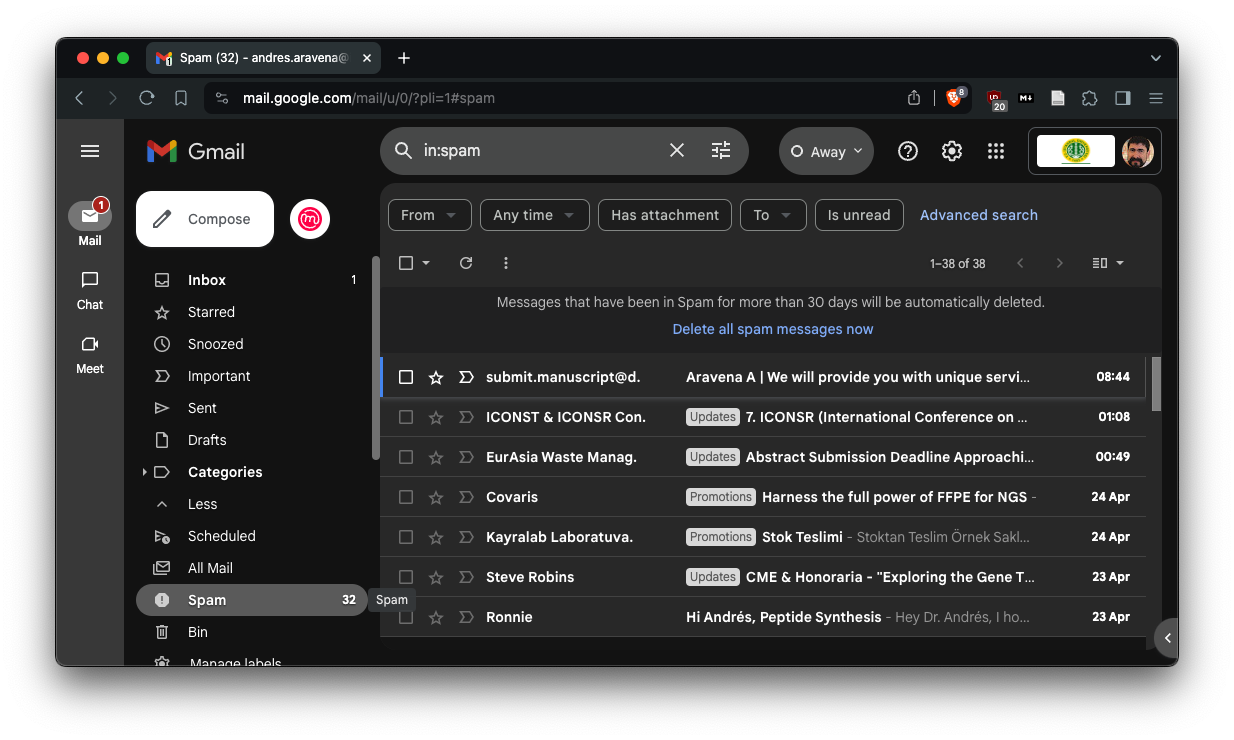Open the Meet section in sidebar
Viewport: 1234px width, 740px height.
(90, 354)
